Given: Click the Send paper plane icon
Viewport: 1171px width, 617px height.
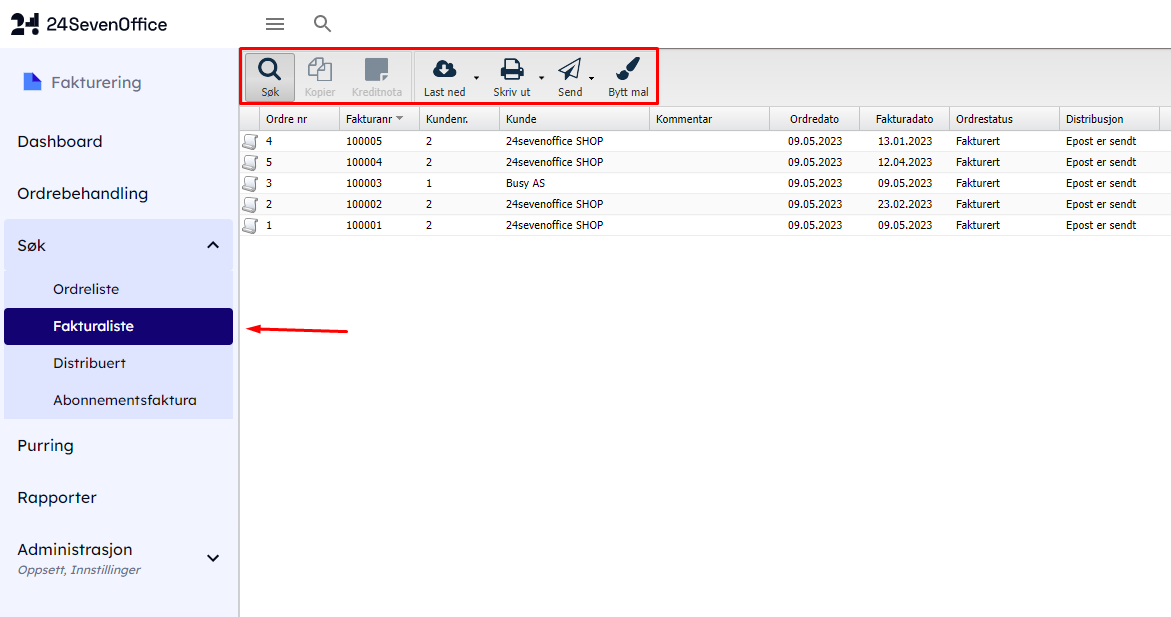Looking at the screenshot, I should 569,69.
